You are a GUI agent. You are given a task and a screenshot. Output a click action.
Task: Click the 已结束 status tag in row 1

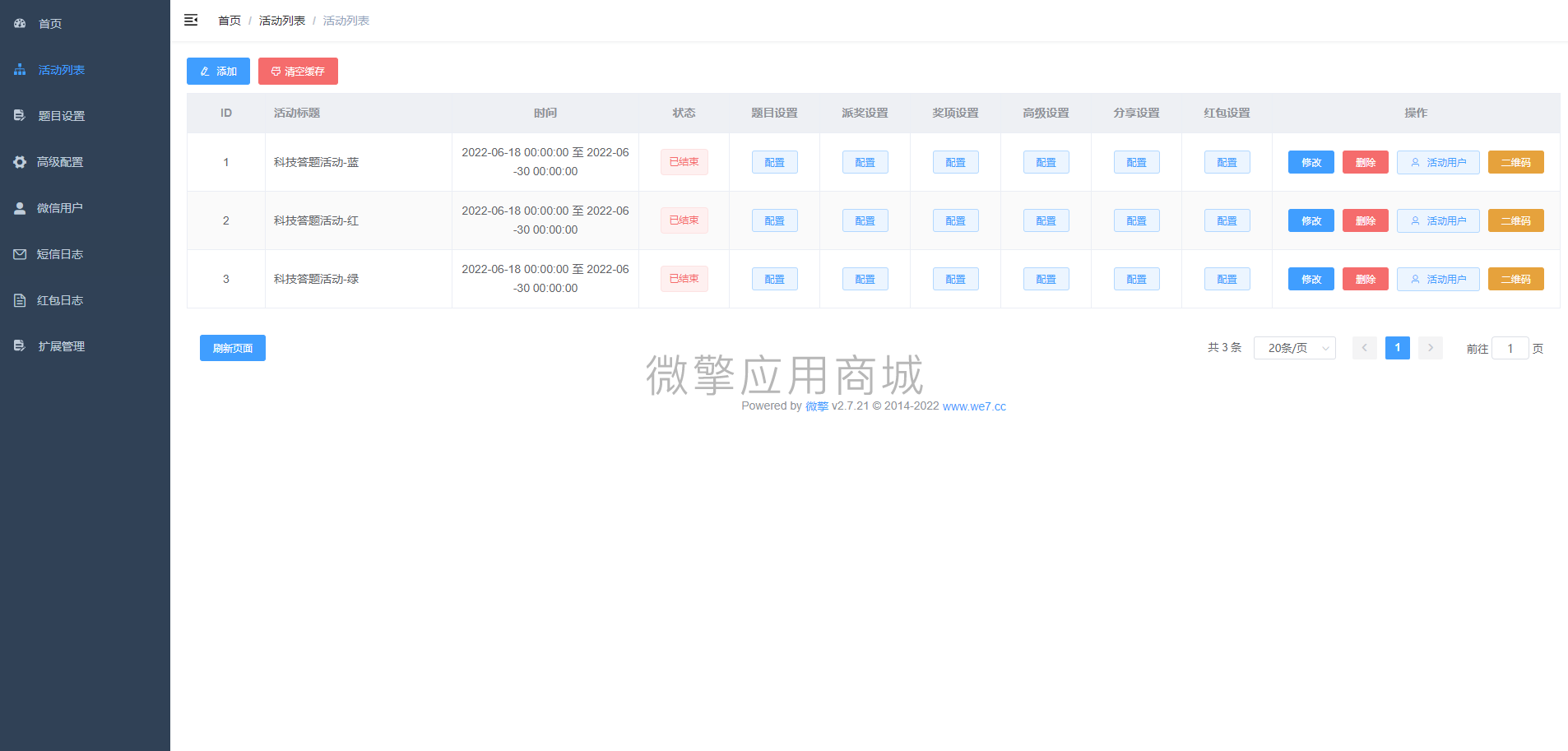point(684,162)
